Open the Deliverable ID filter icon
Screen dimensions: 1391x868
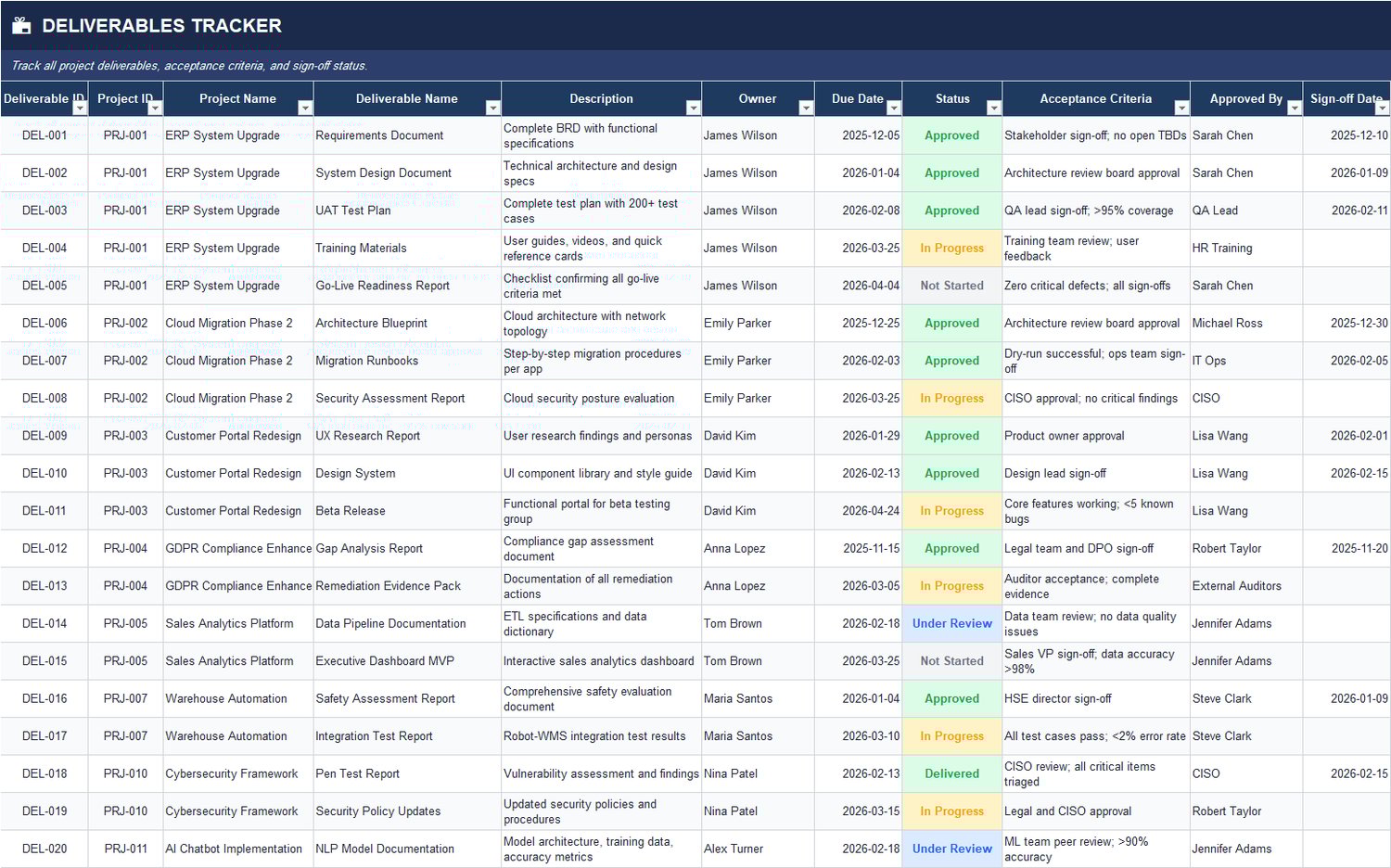[x=80, y=108]
